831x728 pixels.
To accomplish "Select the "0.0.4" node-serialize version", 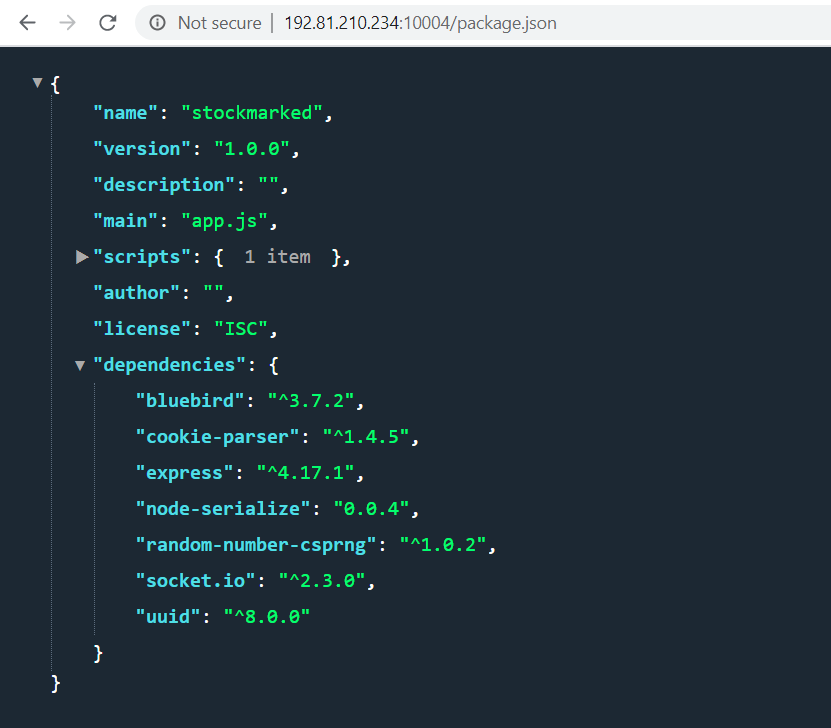I will click(372, 509).
